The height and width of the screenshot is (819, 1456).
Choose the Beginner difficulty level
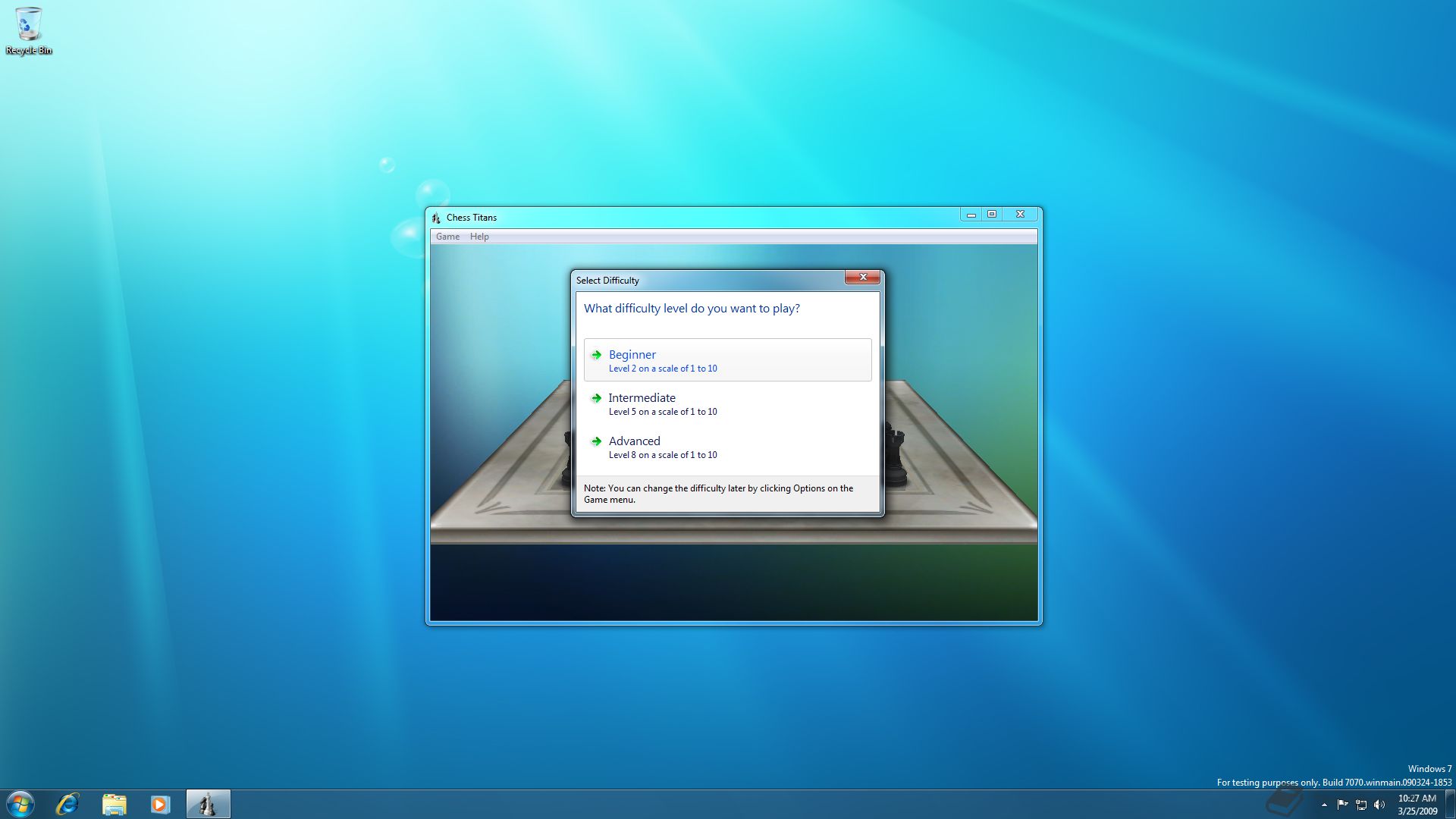pos(727,360)
